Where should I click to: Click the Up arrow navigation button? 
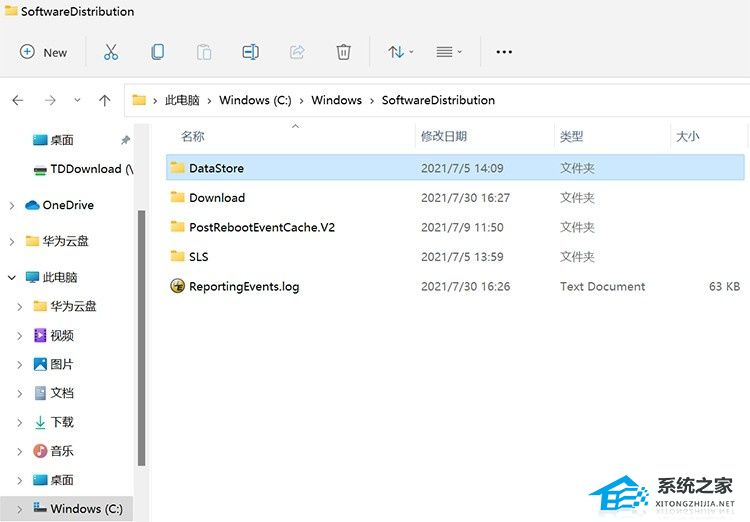pyautogui.click(x=105, y=100)
